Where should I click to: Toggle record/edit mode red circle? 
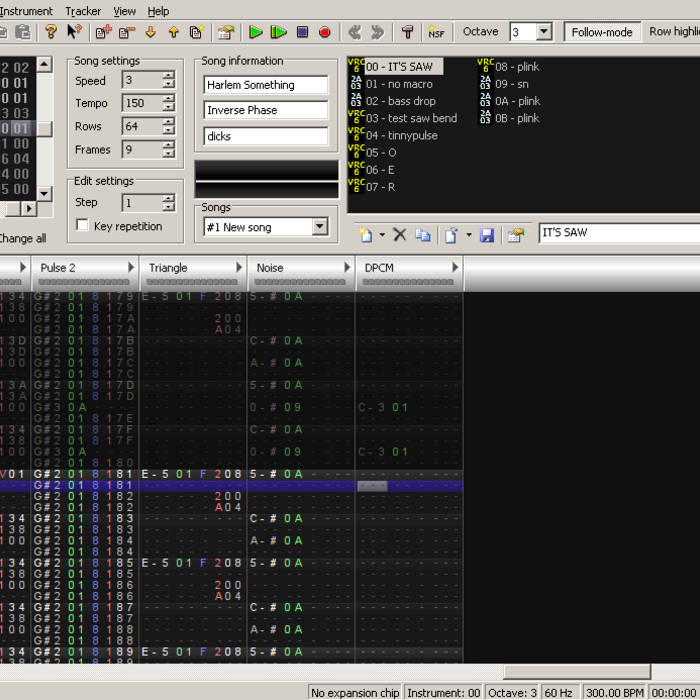[x=325, y=32]
